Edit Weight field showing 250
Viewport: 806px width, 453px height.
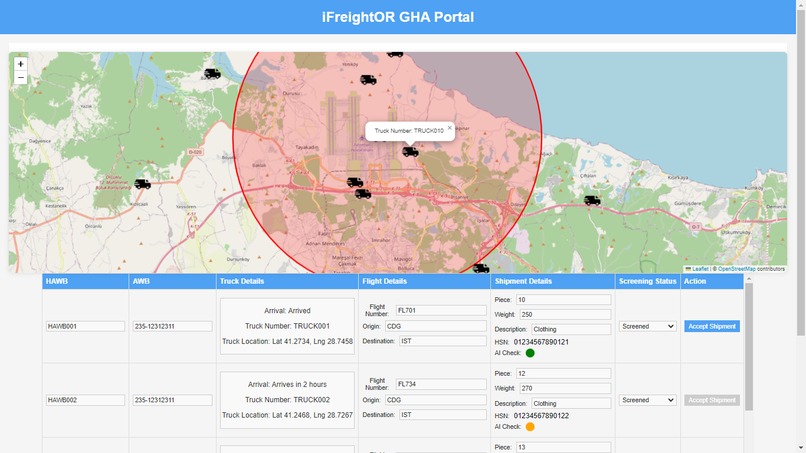565,314
